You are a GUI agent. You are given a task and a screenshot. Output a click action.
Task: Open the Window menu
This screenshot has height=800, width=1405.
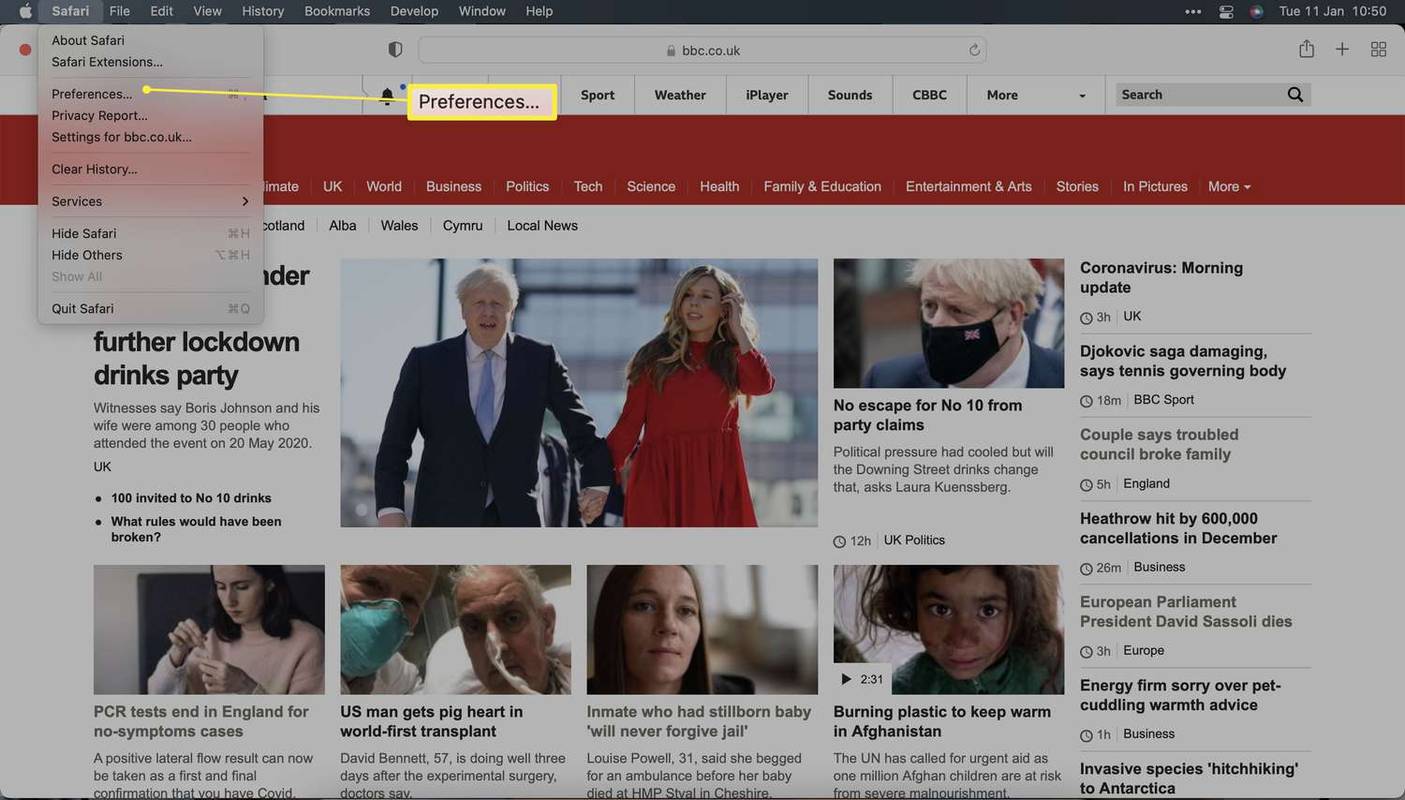coord(482,11)
